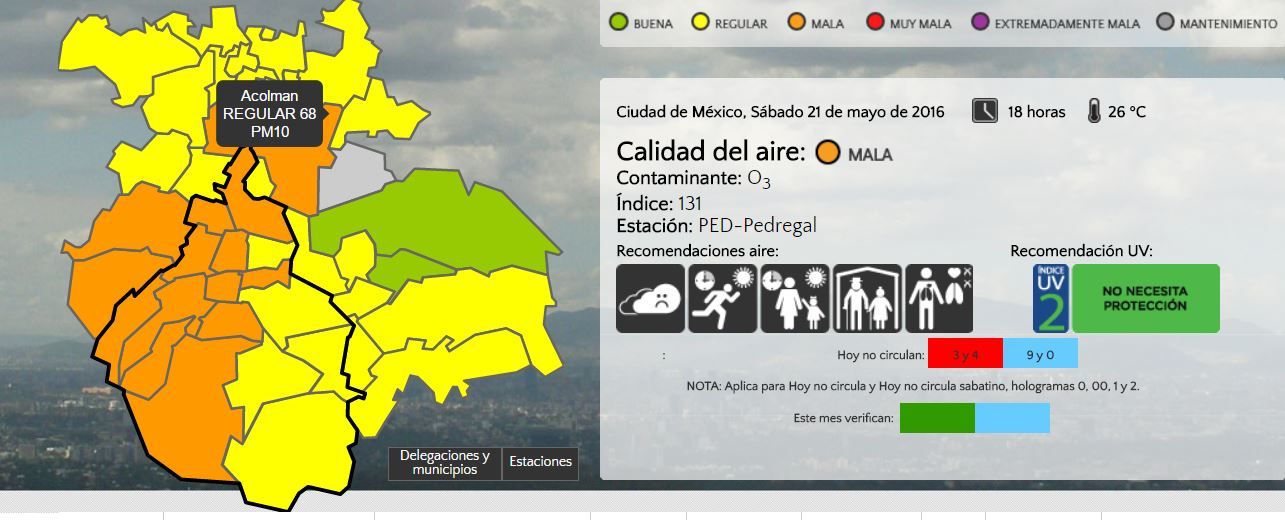The height and width of the screenshot is (520, 1285).
Task: Click the green BUENA legend circle
Action: coord(617,22)
